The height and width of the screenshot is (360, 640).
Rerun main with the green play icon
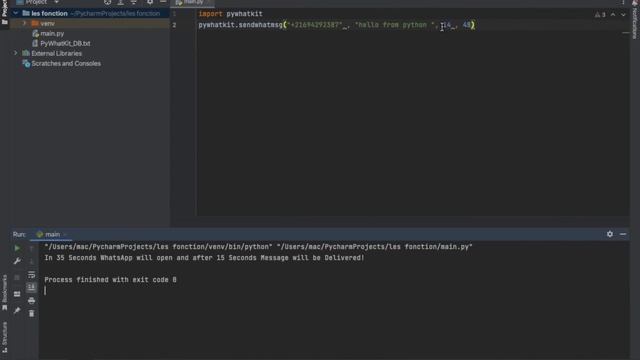(17, 248)
